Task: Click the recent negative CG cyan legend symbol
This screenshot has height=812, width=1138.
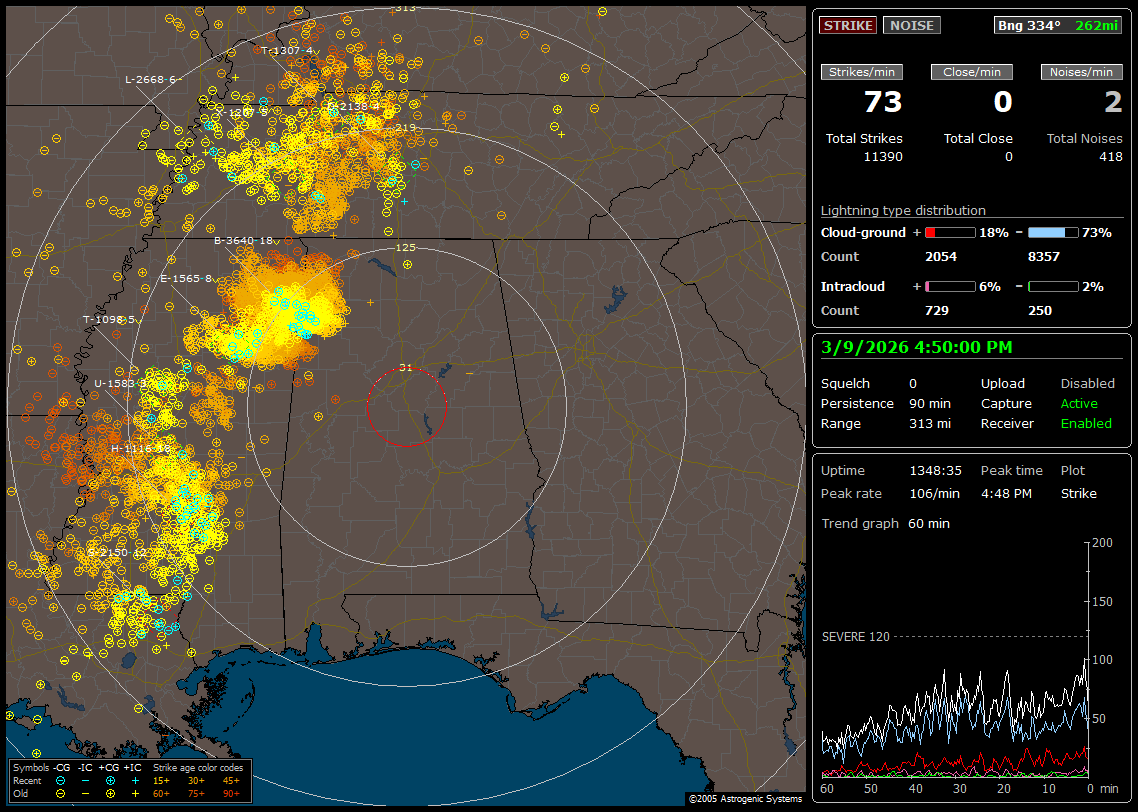Action: [60, 780]
